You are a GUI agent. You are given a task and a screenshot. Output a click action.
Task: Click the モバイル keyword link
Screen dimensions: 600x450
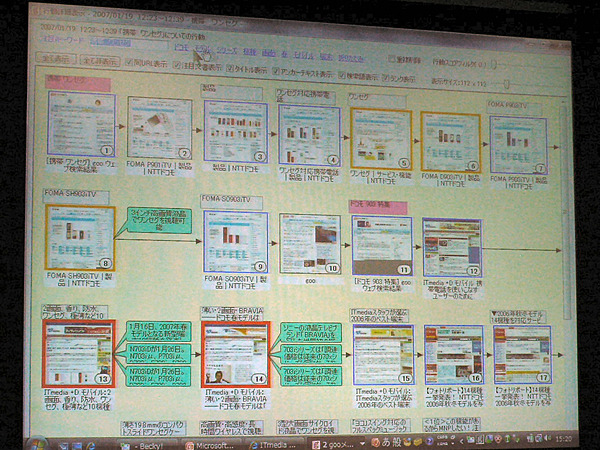click(x=303, y=55)
